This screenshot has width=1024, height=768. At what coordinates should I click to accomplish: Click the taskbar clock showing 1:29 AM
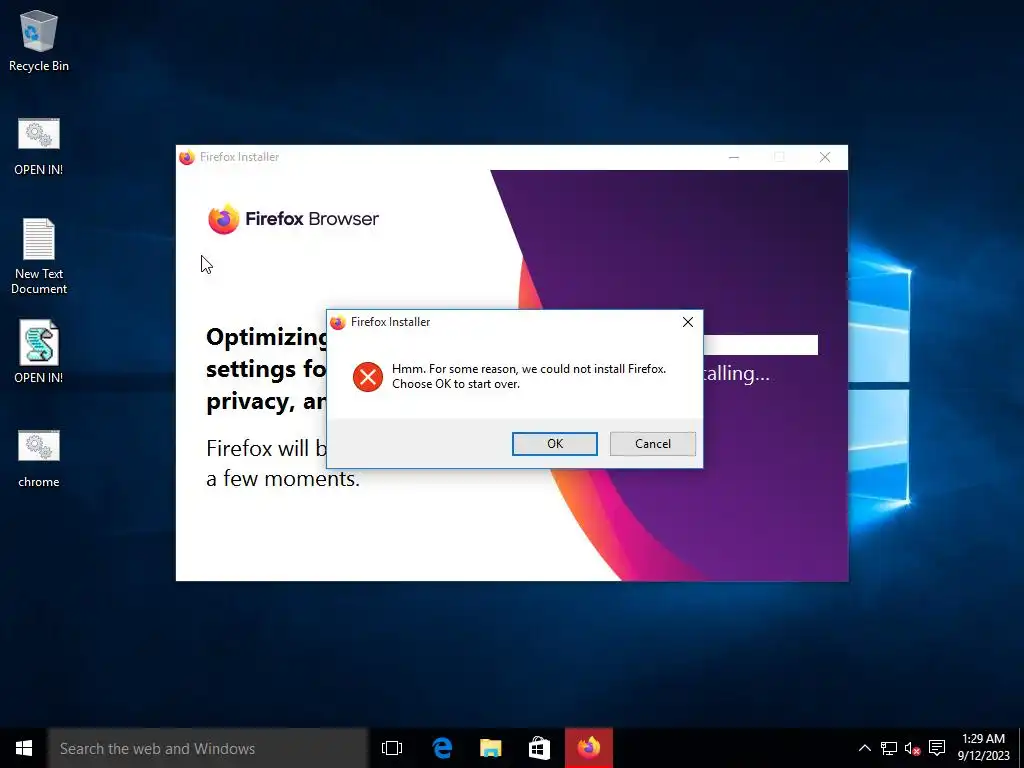tap(984, 748)
